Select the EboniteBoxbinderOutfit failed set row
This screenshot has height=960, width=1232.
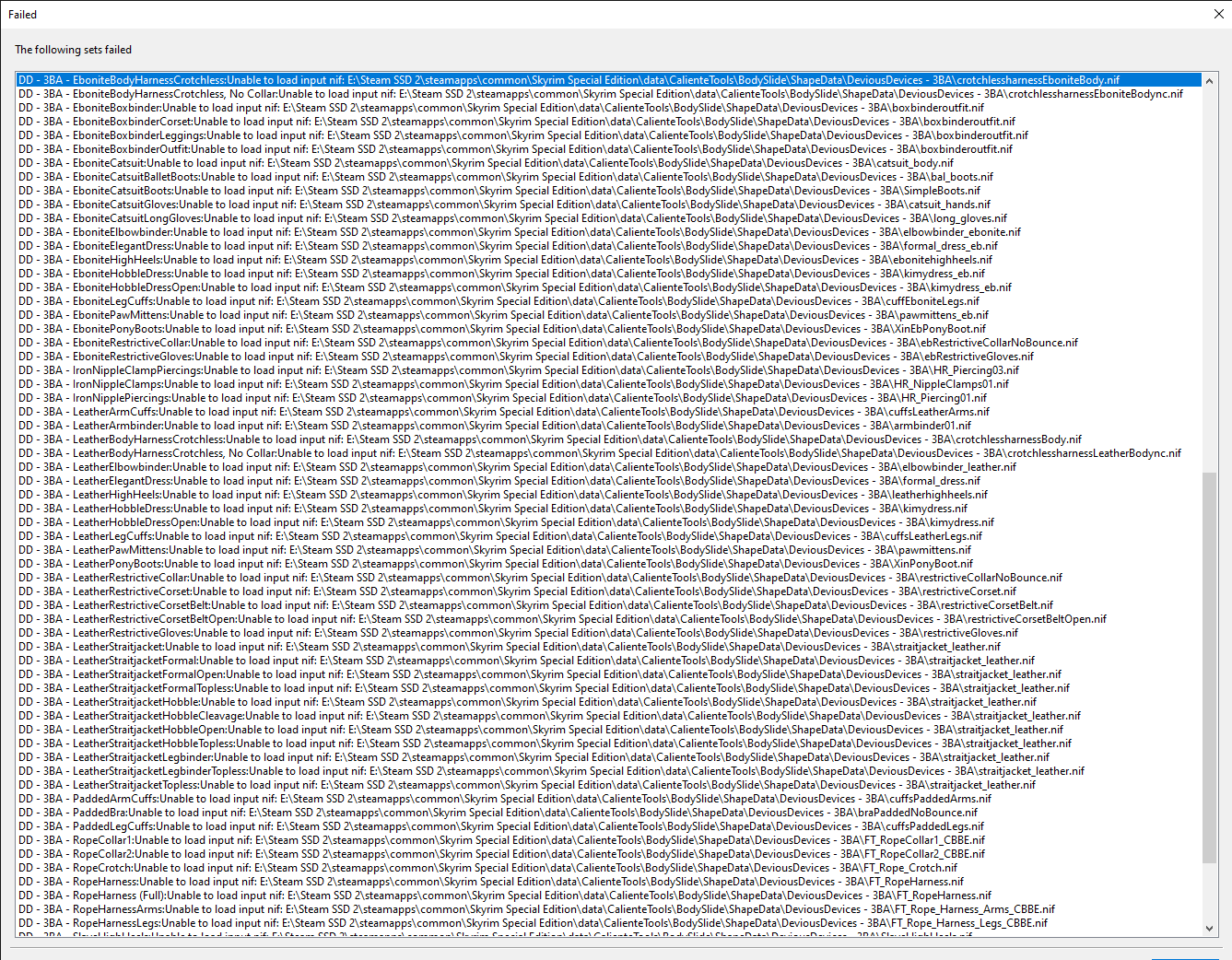(609, 149)
